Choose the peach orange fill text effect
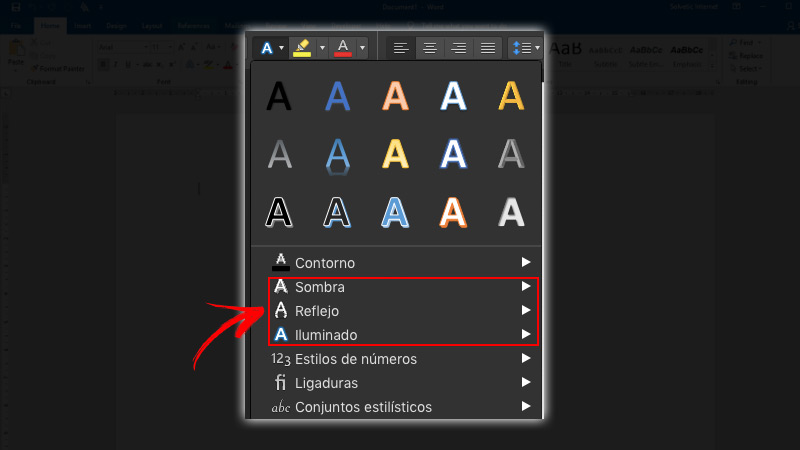The height and width of the screenshot is (450, 800). pos(395,96)
